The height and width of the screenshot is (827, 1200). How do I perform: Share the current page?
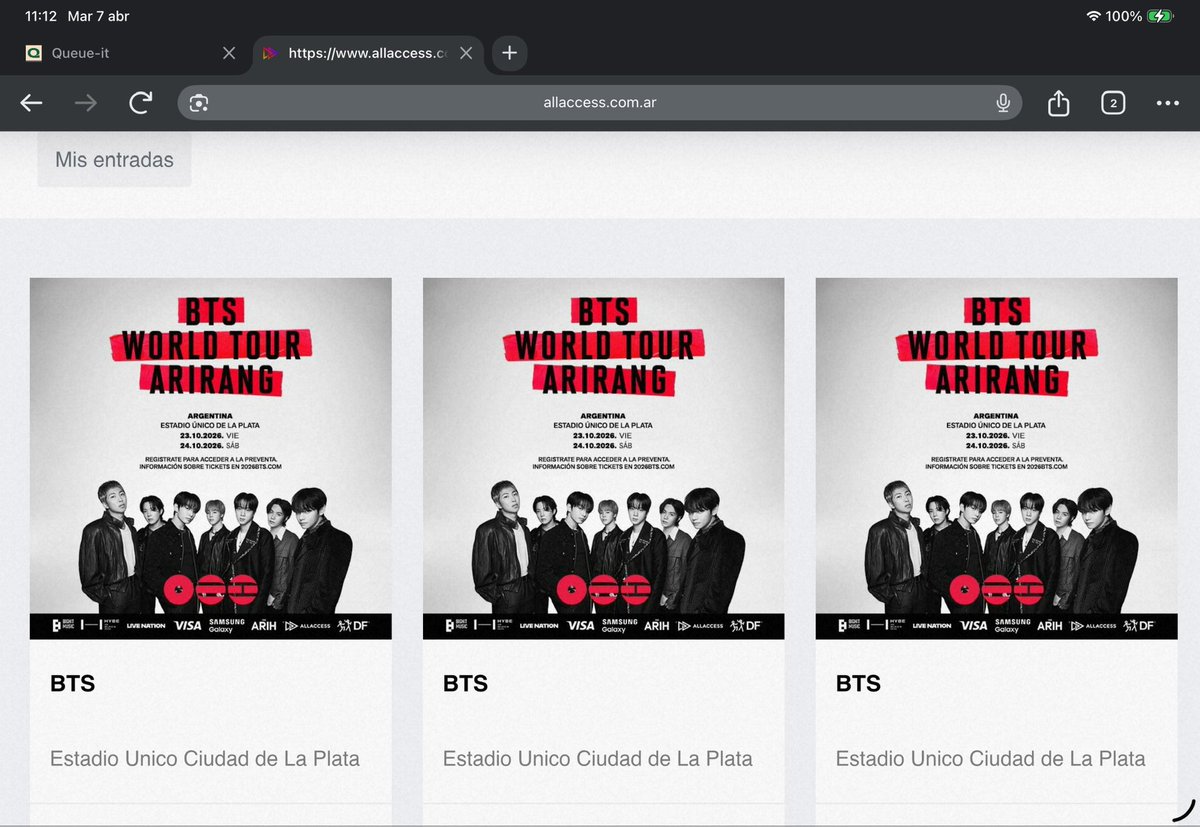click(1059, 102)
